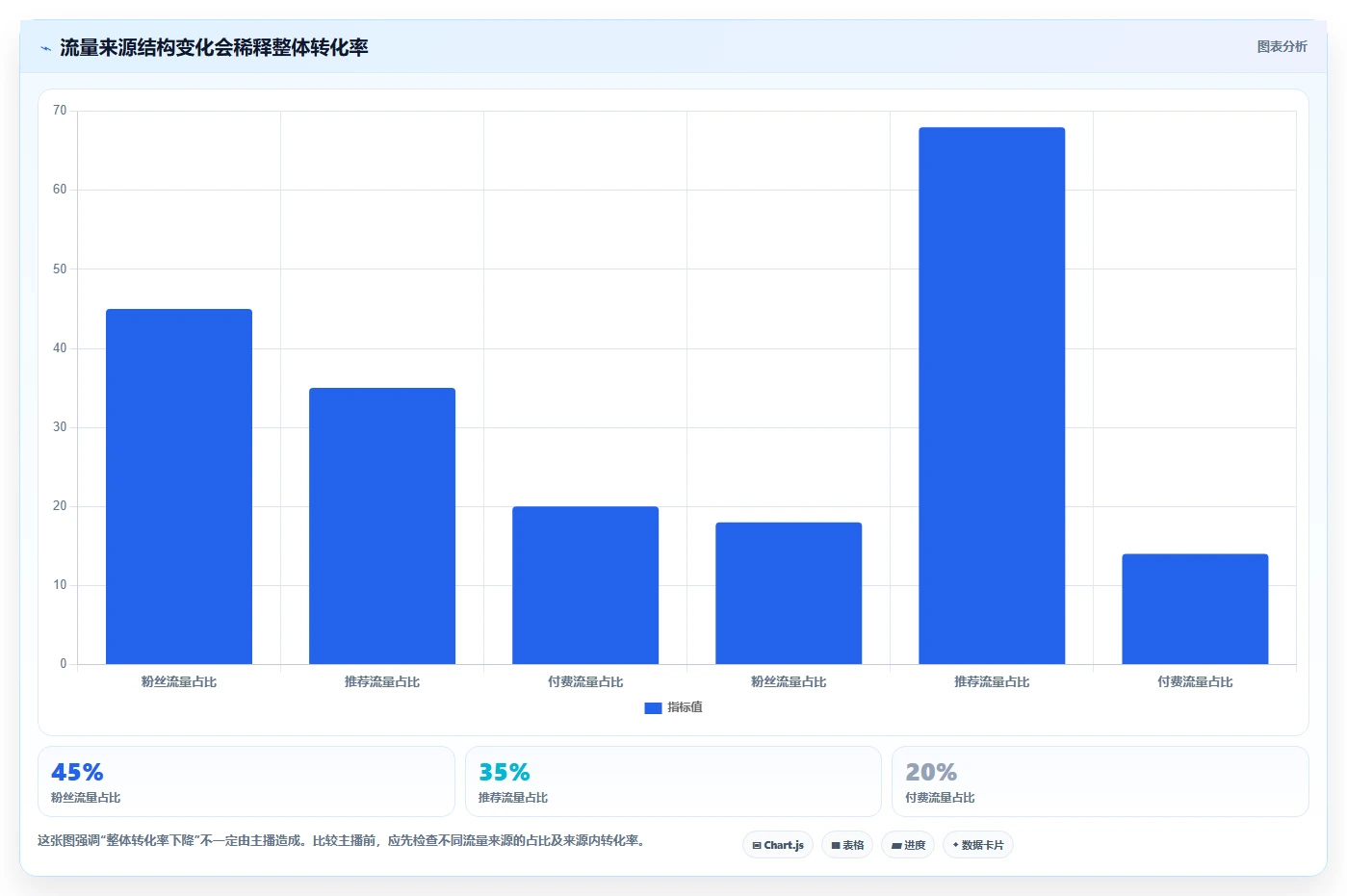Select the 20% 付费流量占比 card
Screen dimensions: 1347x896
pos(1101,781)
